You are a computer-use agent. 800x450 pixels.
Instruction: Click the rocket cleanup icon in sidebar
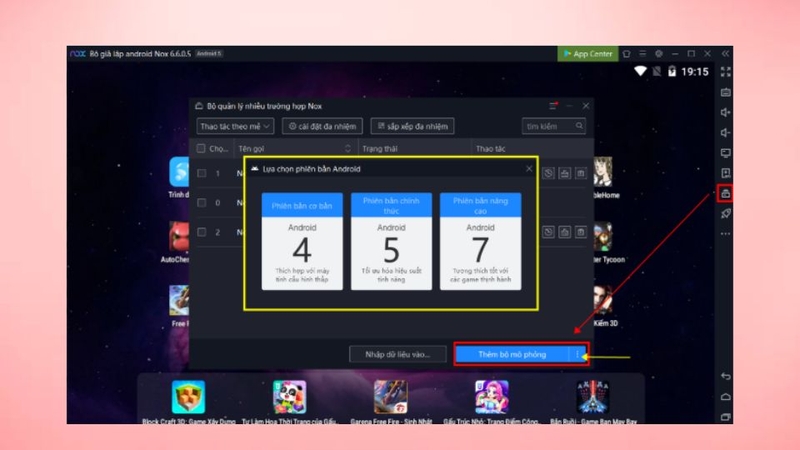click(x=726, y=213)
